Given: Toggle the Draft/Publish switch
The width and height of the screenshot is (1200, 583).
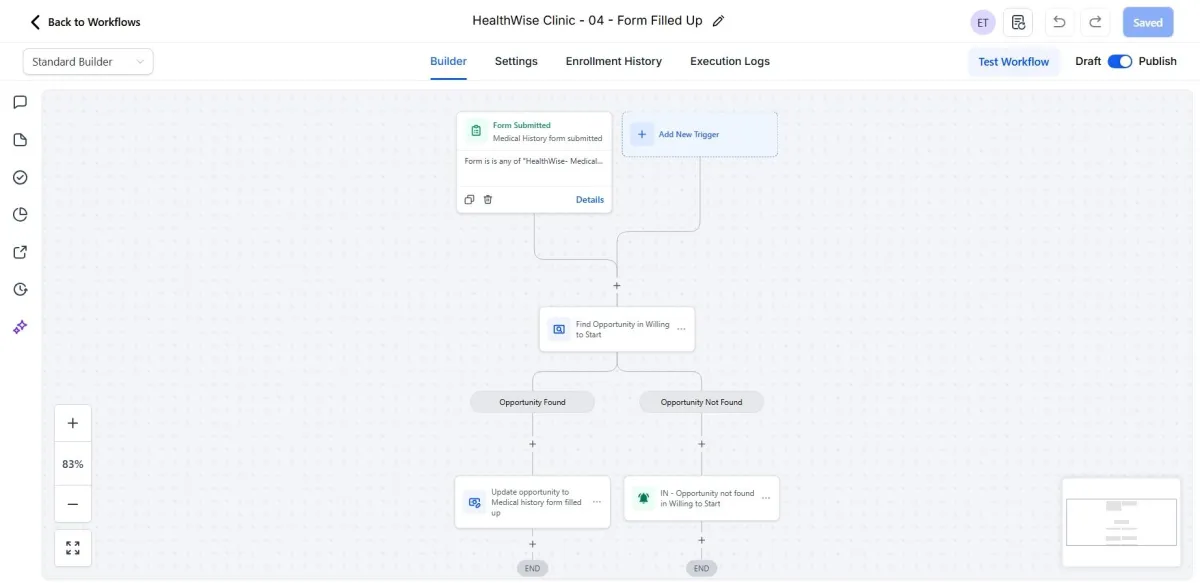Looking at the screenshot, I should click(1120, 62).
